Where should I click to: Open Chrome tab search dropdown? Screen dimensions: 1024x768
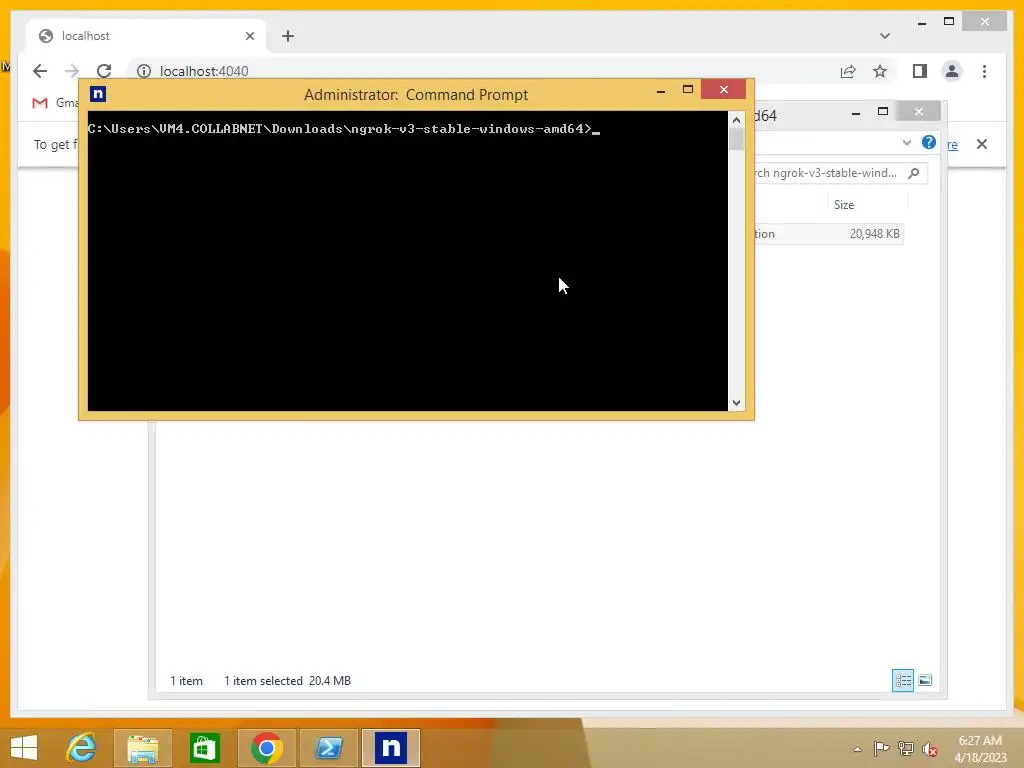click(x=885, y=36)
